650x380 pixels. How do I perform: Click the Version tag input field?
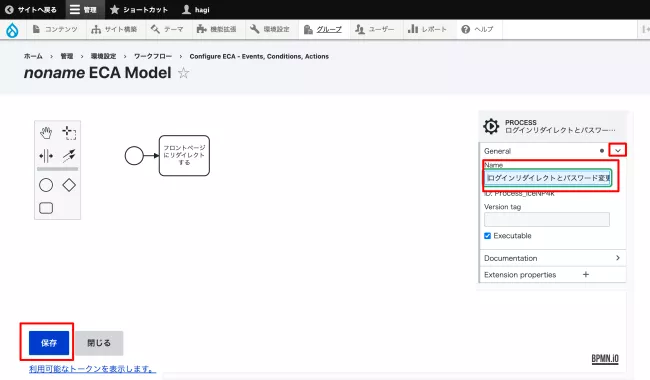pyautogui.click(x=547, y=219)
